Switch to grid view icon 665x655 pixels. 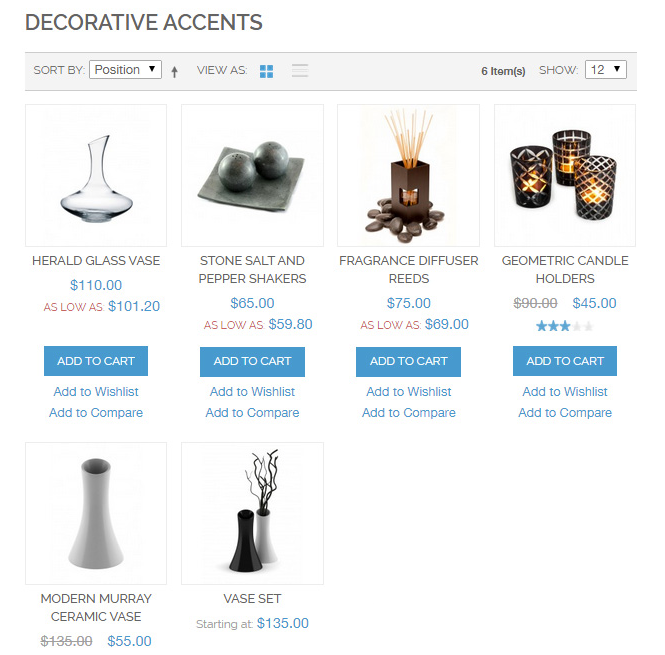coord(266,71)
